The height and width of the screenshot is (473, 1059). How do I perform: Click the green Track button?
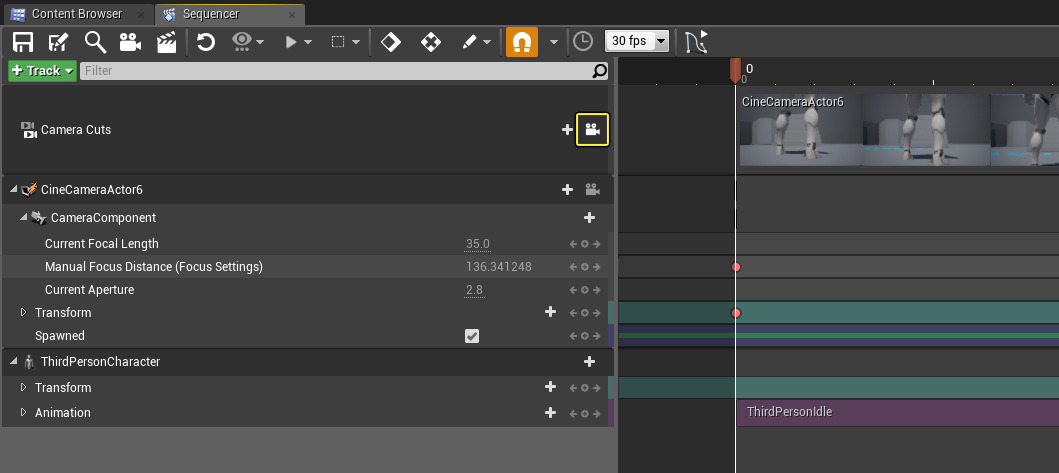coord(42,71)
